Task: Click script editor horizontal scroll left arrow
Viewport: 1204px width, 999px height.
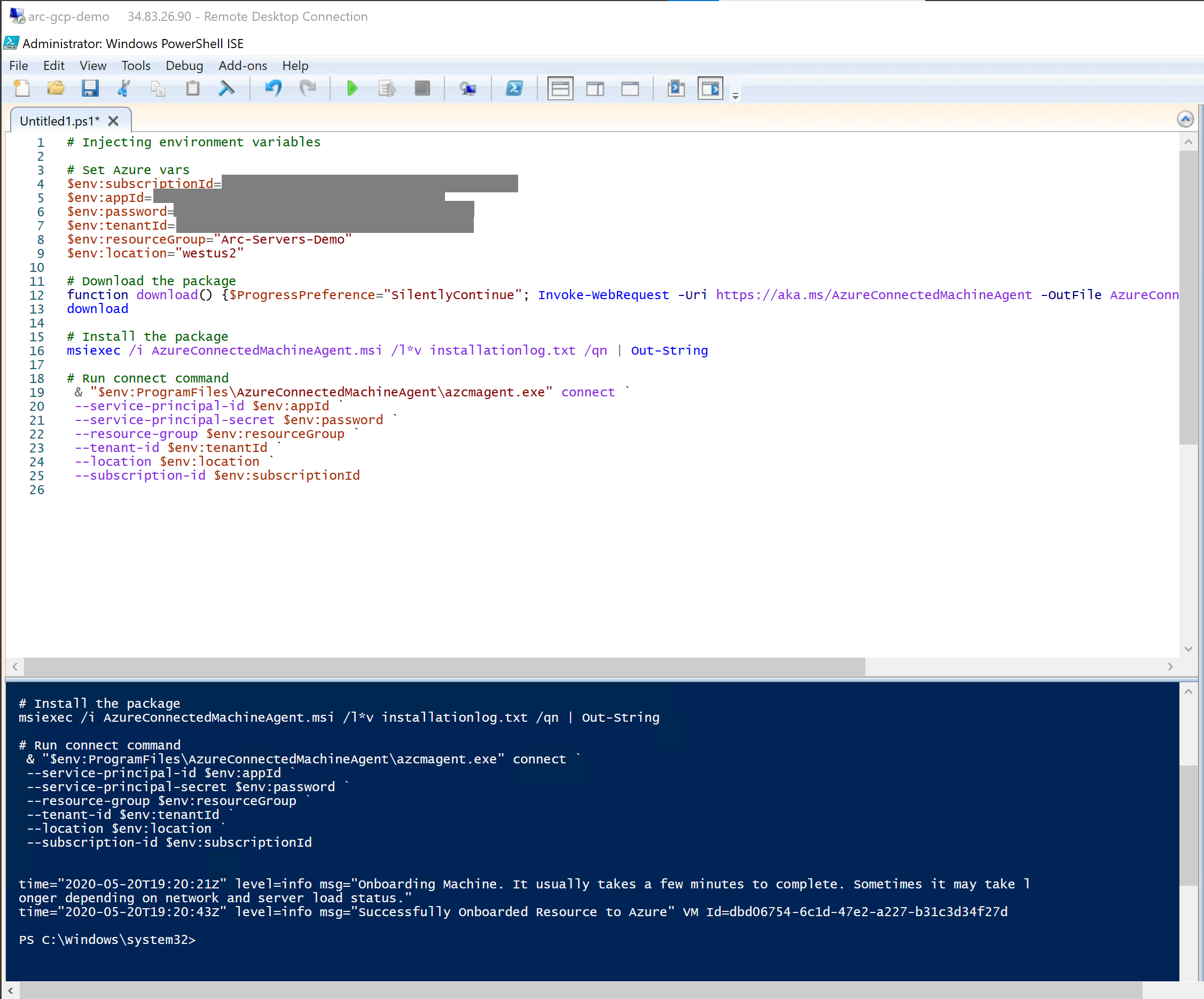Action: [15, 666]
